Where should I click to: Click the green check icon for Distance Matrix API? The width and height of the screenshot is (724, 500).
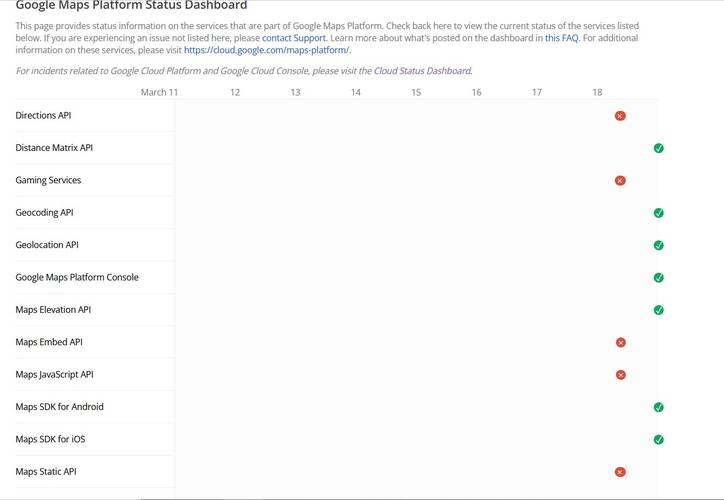click(658, 148)
